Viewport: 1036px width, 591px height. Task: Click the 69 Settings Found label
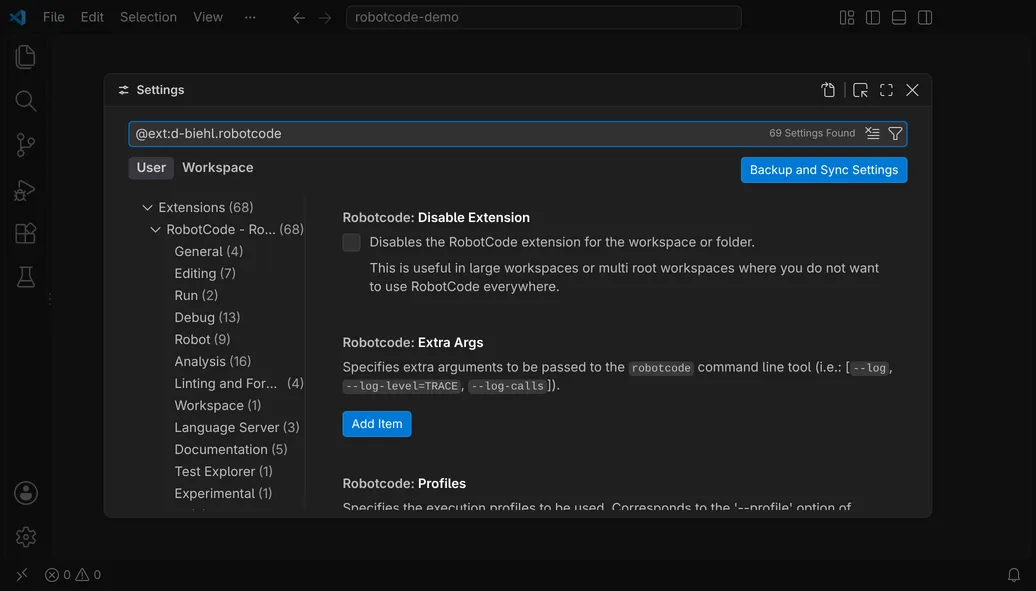[x=812, y=134]
